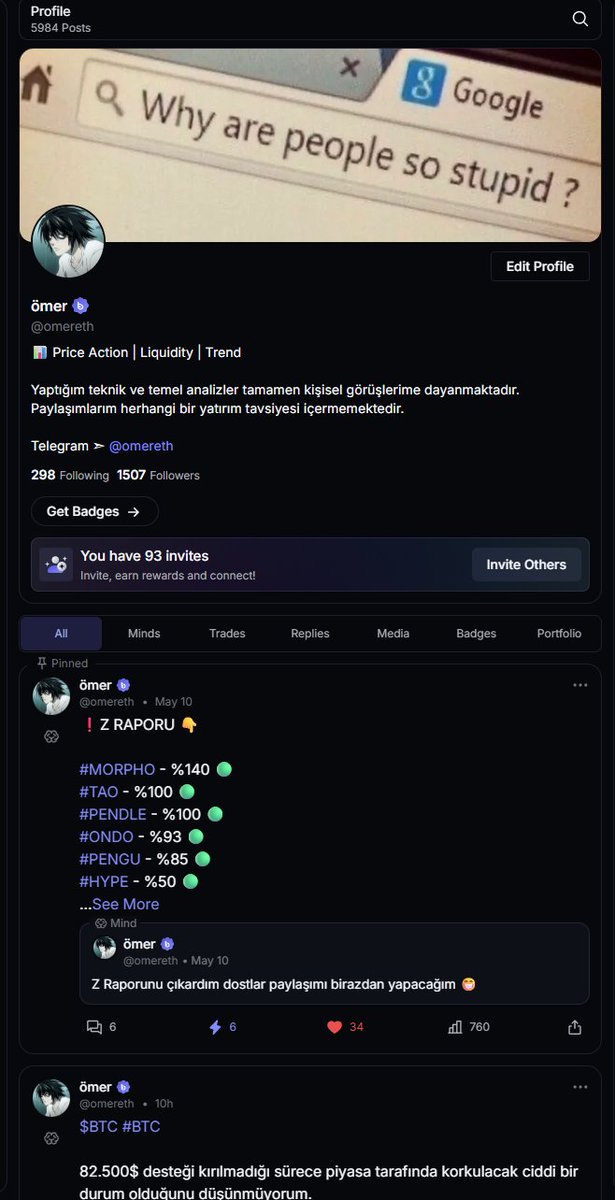Expand pinned post with See More

[125, 904]
